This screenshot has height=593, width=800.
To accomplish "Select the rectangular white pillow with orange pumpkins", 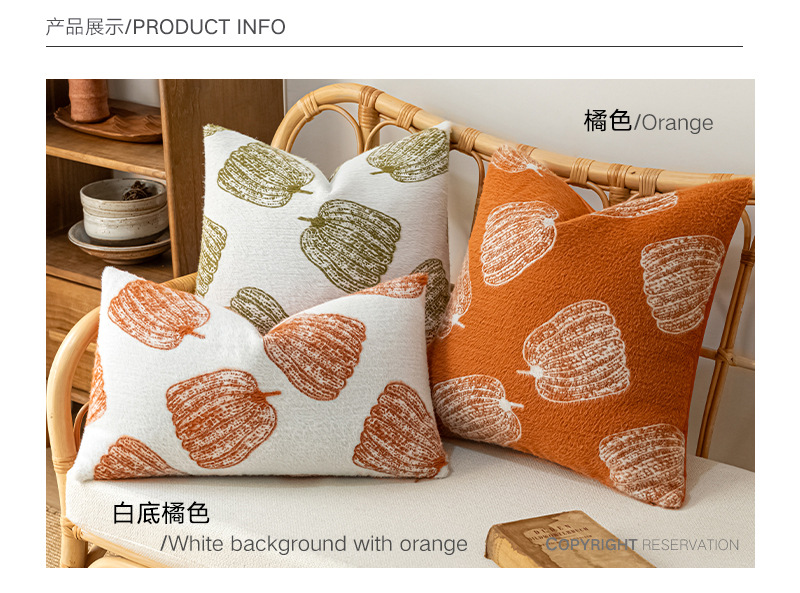I will [x=260, y=378].
